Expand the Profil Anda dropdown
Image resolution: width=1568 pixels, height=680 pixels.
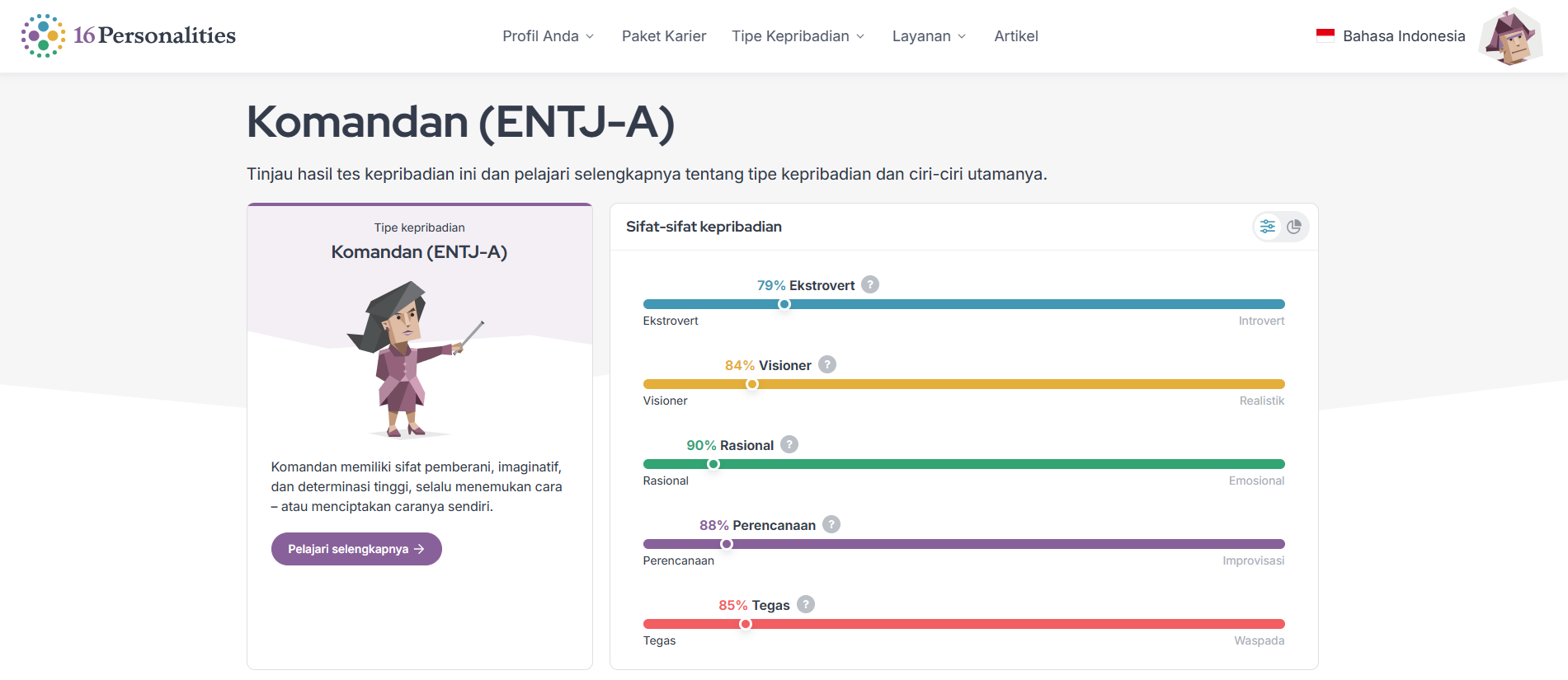[548, 36]
